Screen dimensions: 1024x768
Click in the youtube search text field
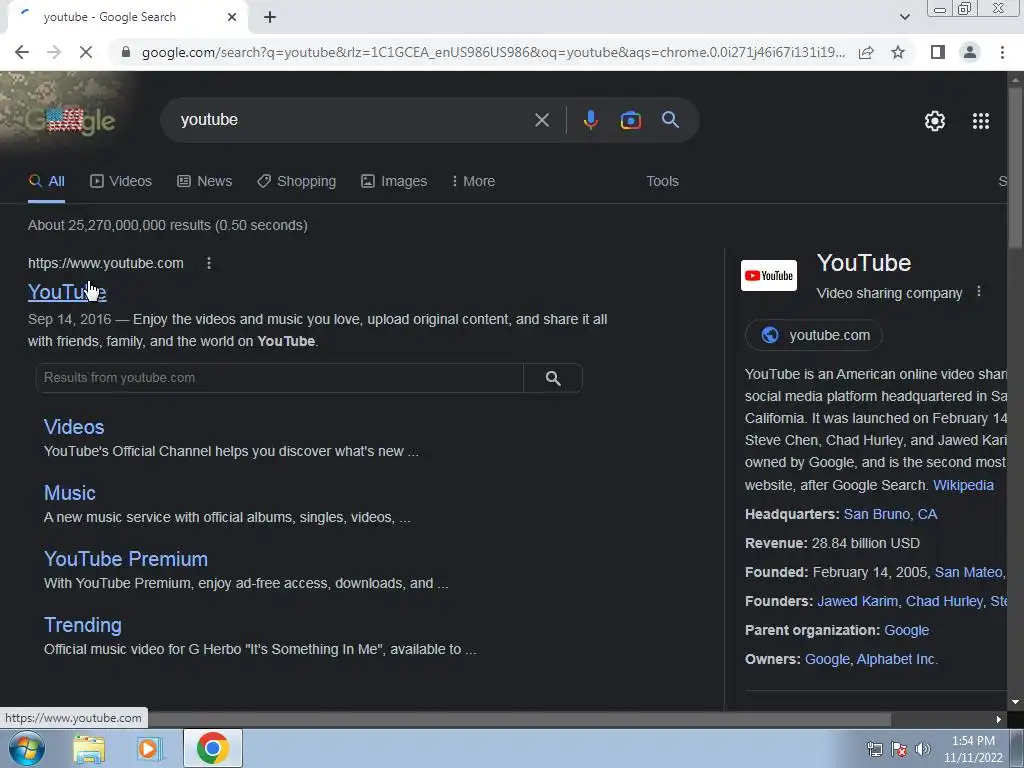353,120
